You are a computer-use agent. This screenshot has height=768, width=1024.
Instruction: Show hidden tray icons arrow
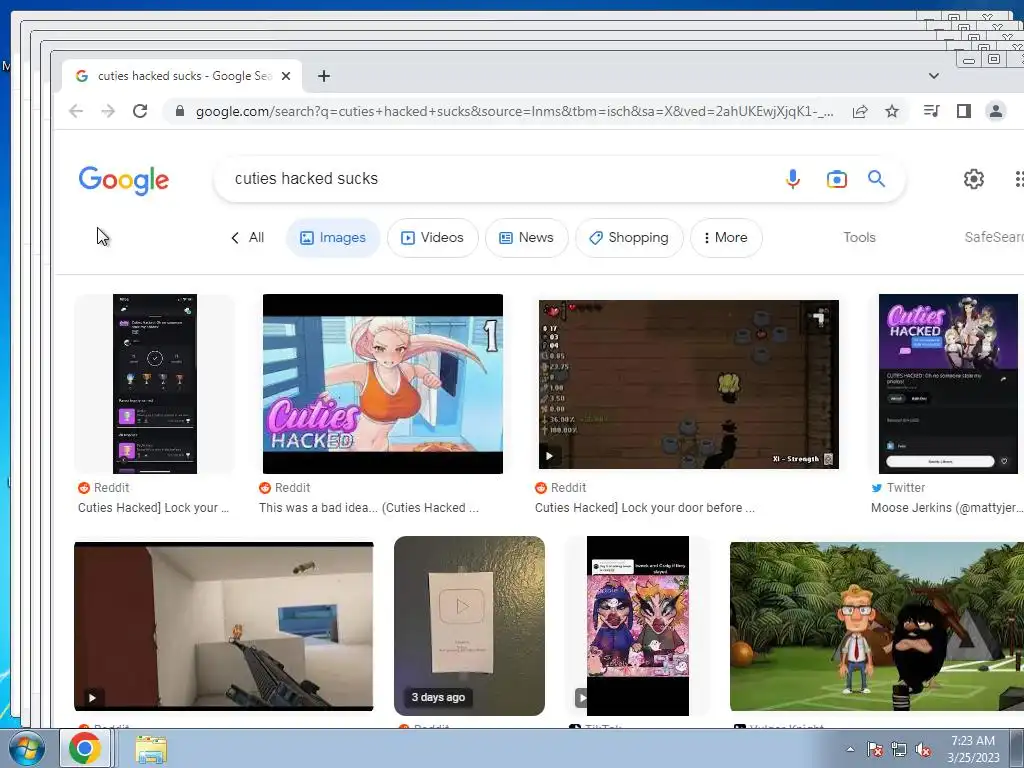tap(850, 749)
